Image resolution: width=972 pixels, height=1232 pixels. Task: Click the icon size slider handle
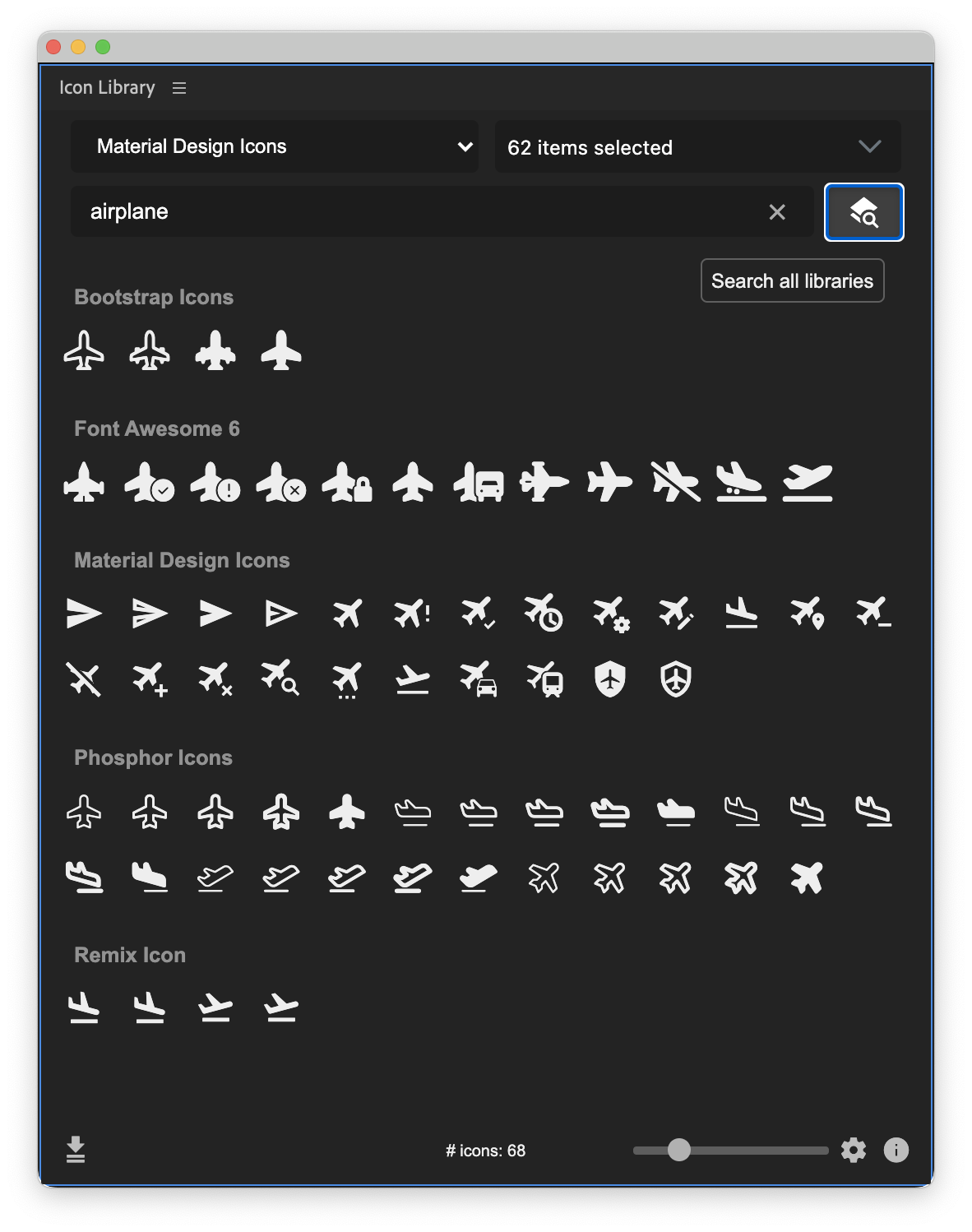point(678,1150)
